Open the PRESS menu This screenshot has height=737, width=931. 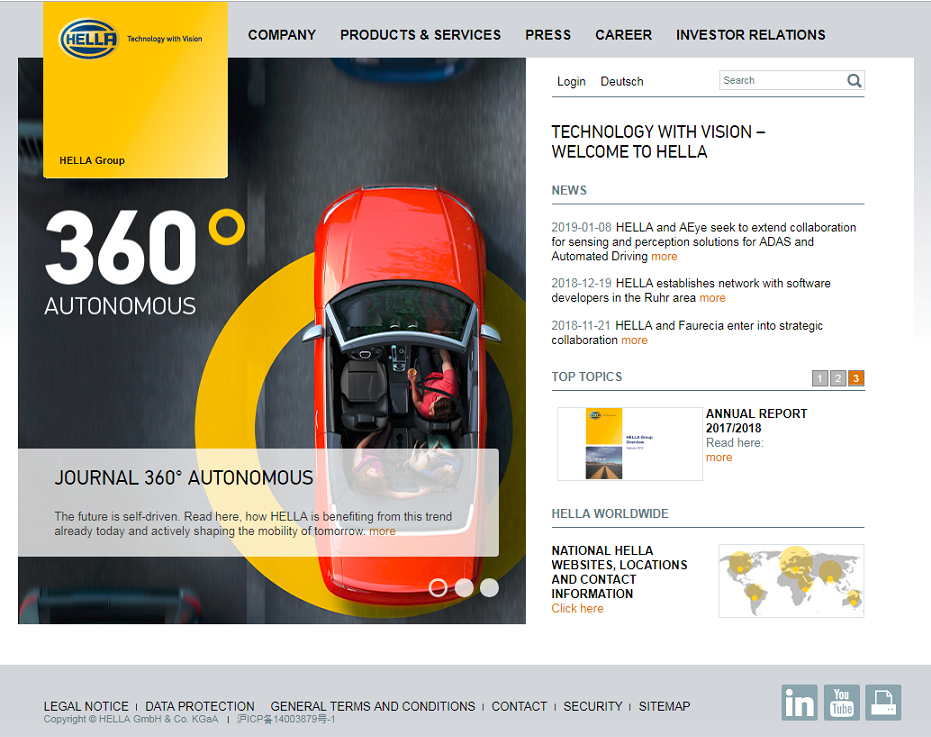[x=548, y=35]
